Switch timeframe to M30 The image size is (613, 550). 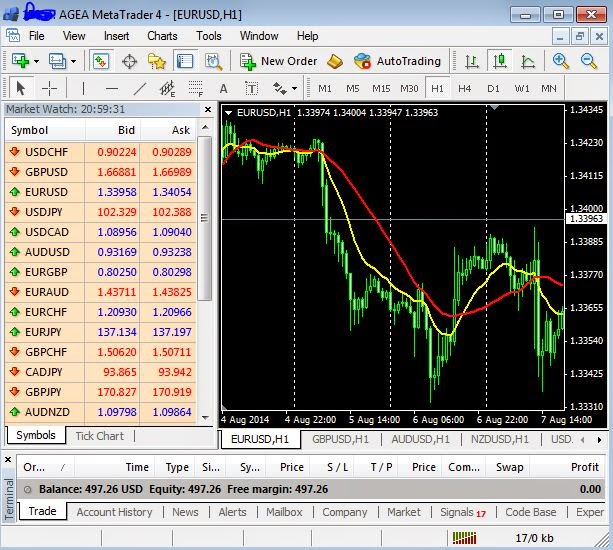coord(409,89)
